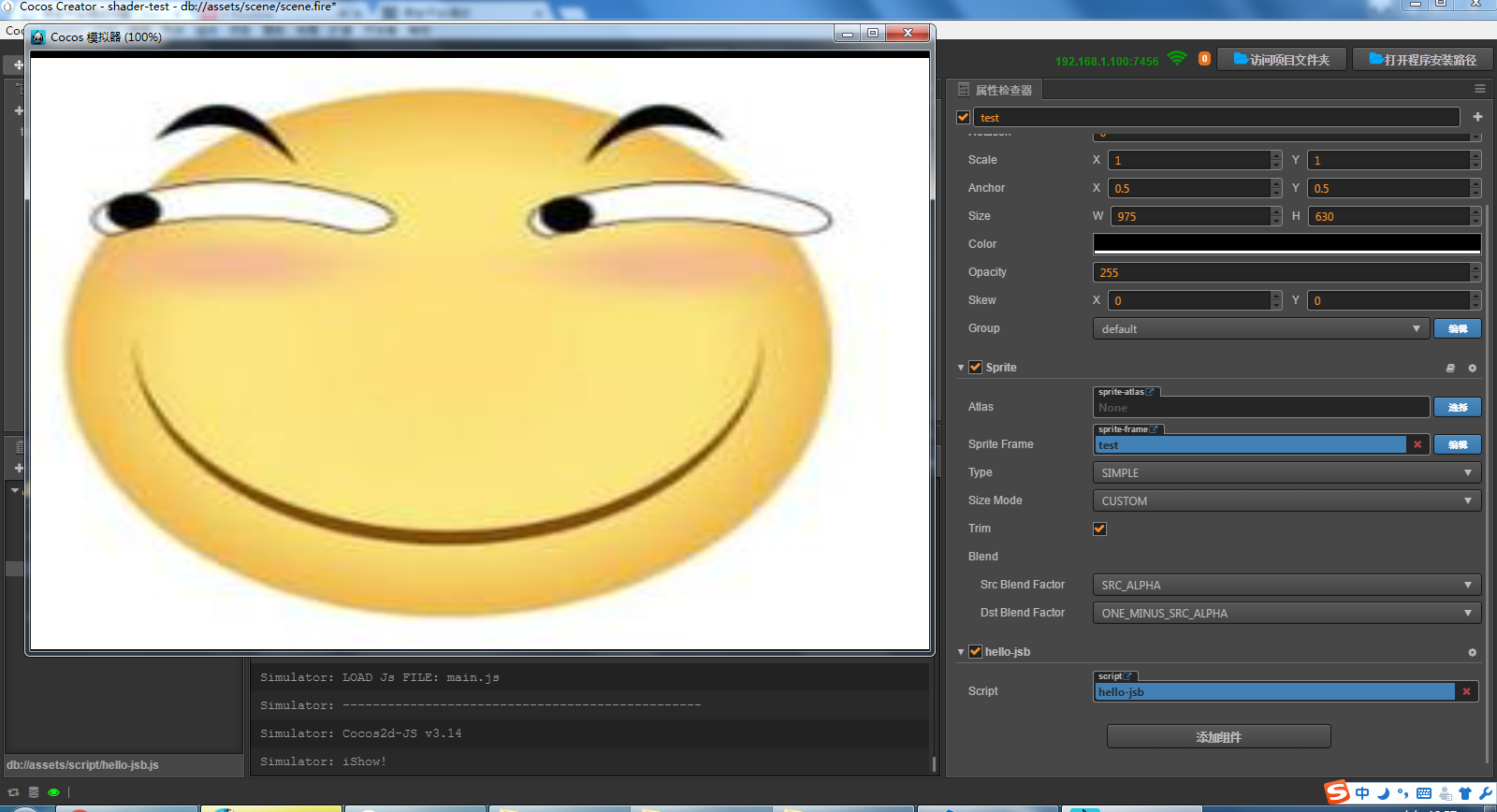
Task: Click the preview address 192.168.1.100:7456
Action: click(x=1107, y=61)
